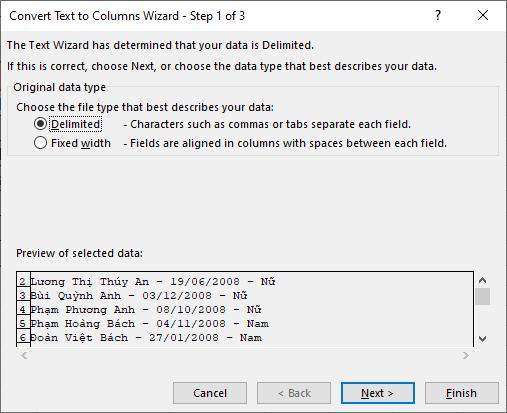Select preview row 6 Đoàn Việt Bách

pyautogui.click(x=146, y=338)
